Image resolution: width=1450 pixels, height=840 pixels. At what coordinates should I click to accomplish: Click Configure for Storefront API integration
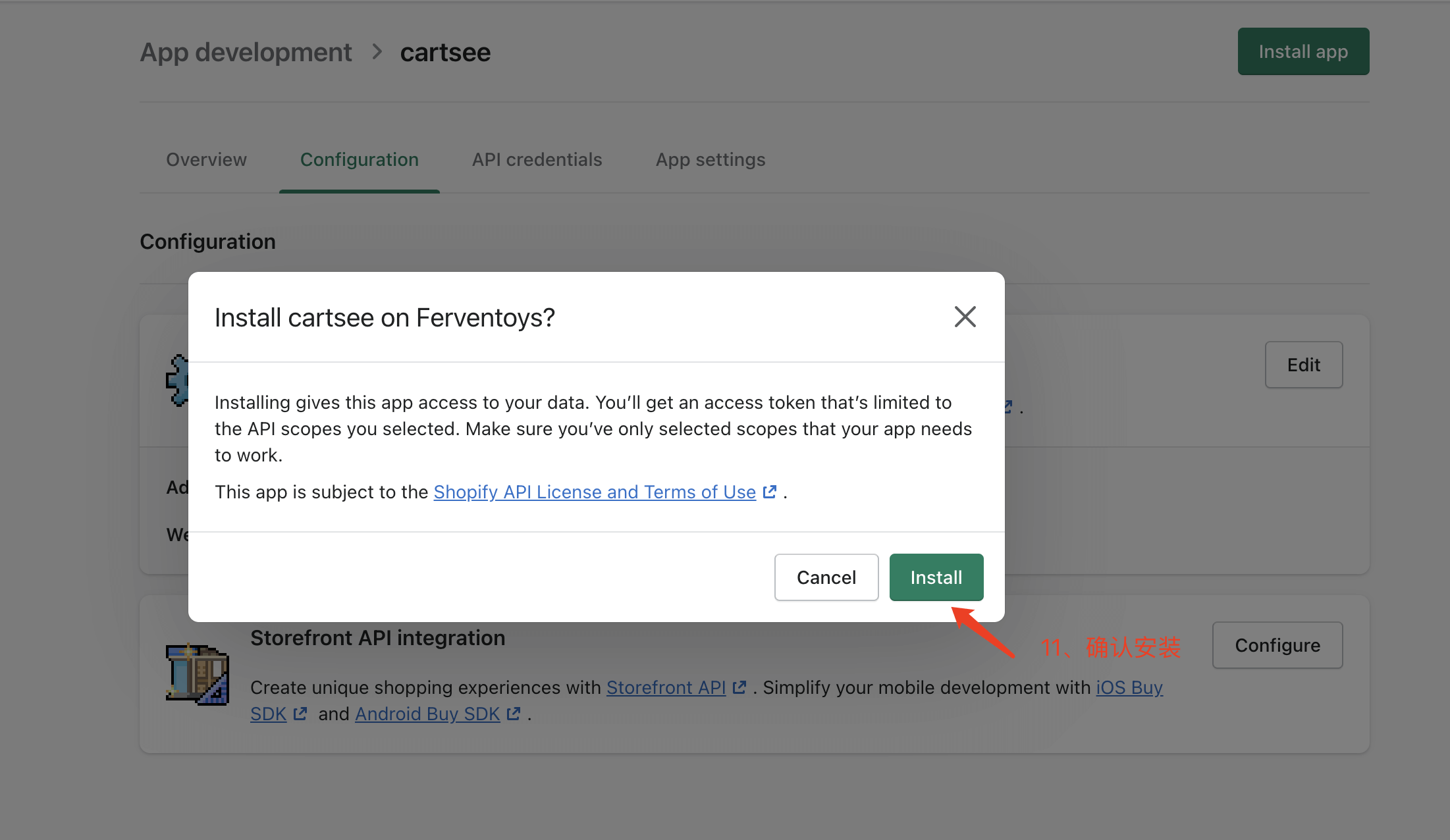click(1277, 645)
